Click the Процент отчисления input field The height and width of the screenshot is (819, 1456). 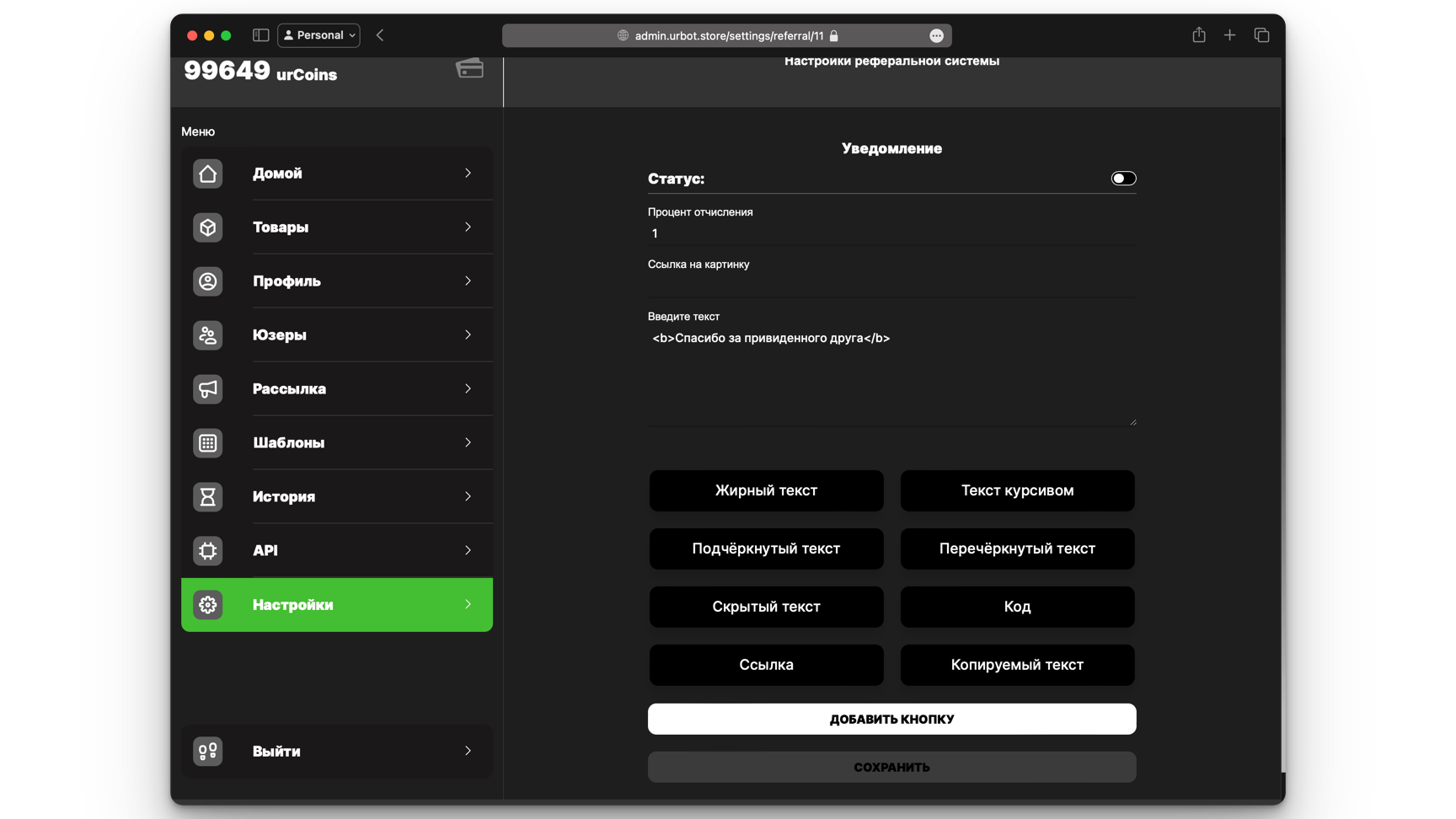point(891,233)
